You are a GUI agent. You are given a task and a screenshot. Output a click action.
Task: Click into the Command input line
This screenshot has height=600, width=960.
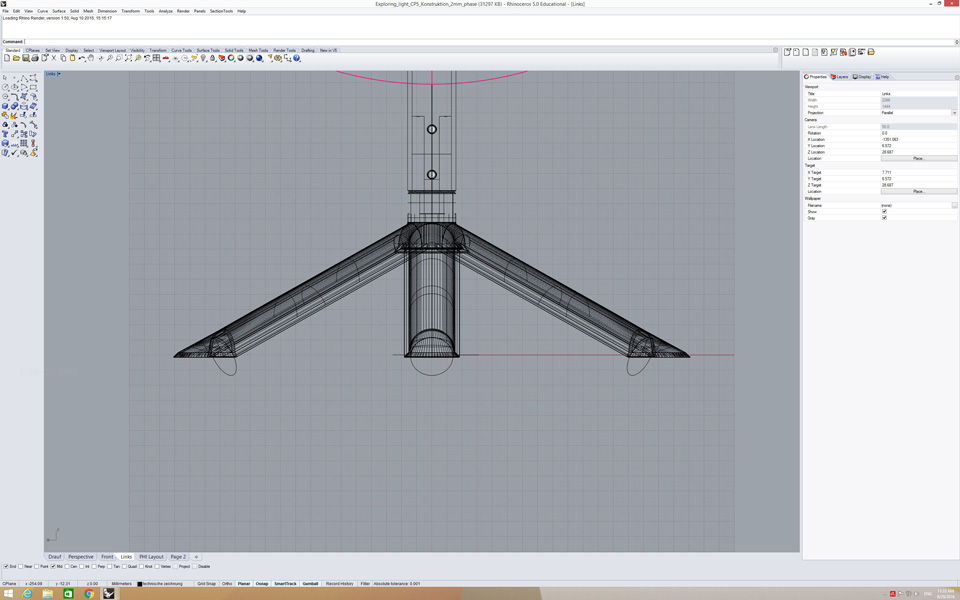(x=490, y=42)
